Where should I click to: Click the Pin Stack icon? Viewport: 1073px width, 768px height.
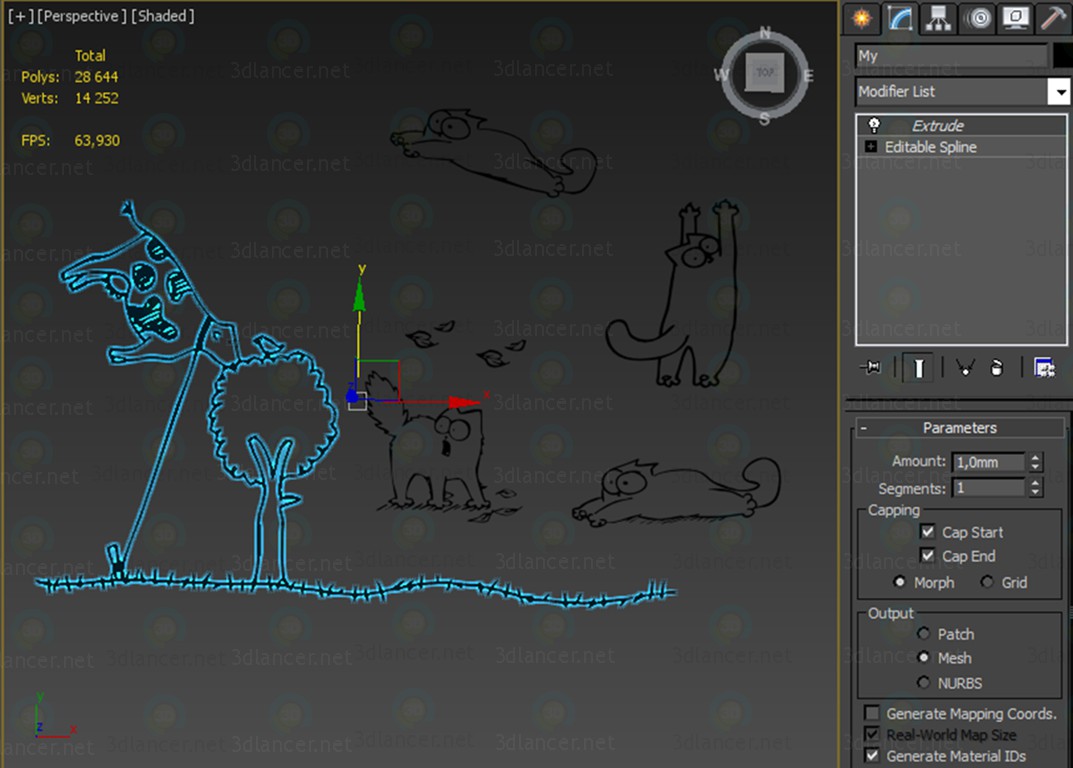pyautogui.click(x=871, y=368)
